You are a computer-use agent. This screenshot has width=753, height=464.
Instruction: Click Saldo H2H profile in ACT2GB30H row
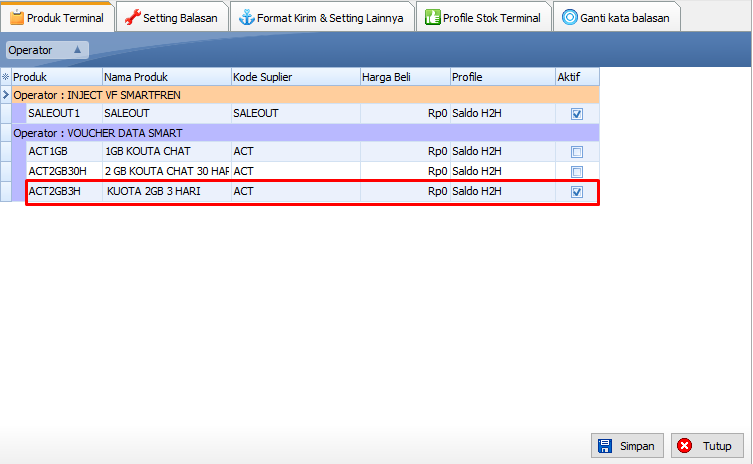pyautogui.click(x=503, y=171)
